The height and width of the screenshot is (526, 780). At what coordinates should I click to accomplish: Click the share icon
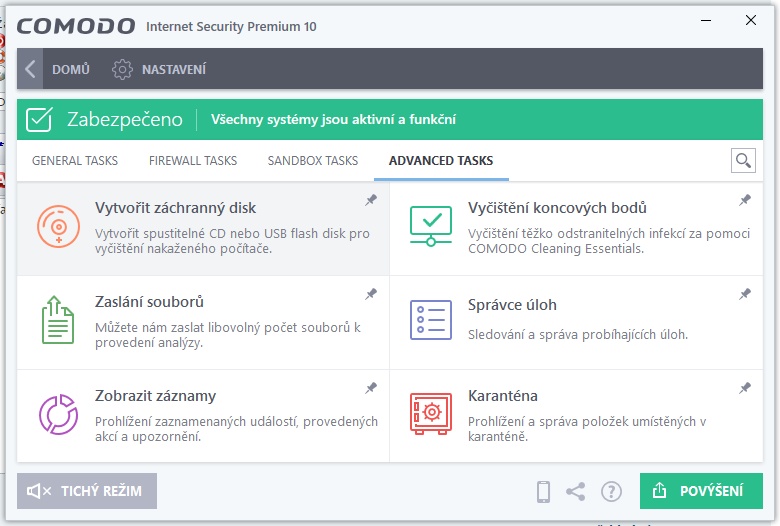tap(575, 491)
